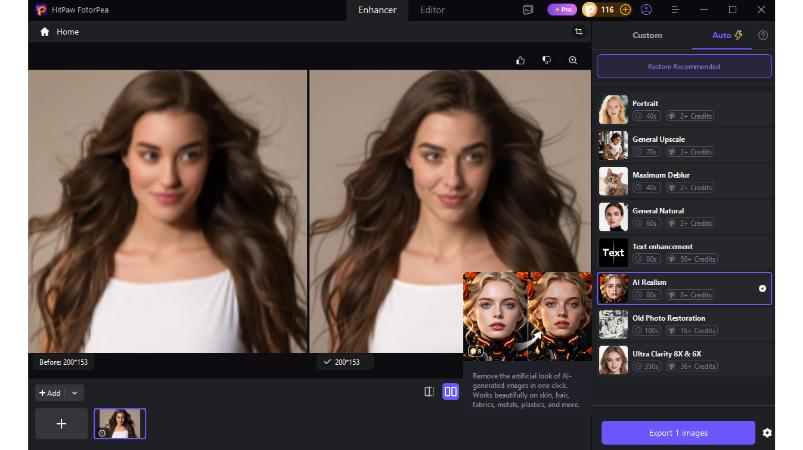Image resolution: width=803 pixels, height=450 pixels.
Task: Switch to split slider compare view icon
Action: pos(429,392)
